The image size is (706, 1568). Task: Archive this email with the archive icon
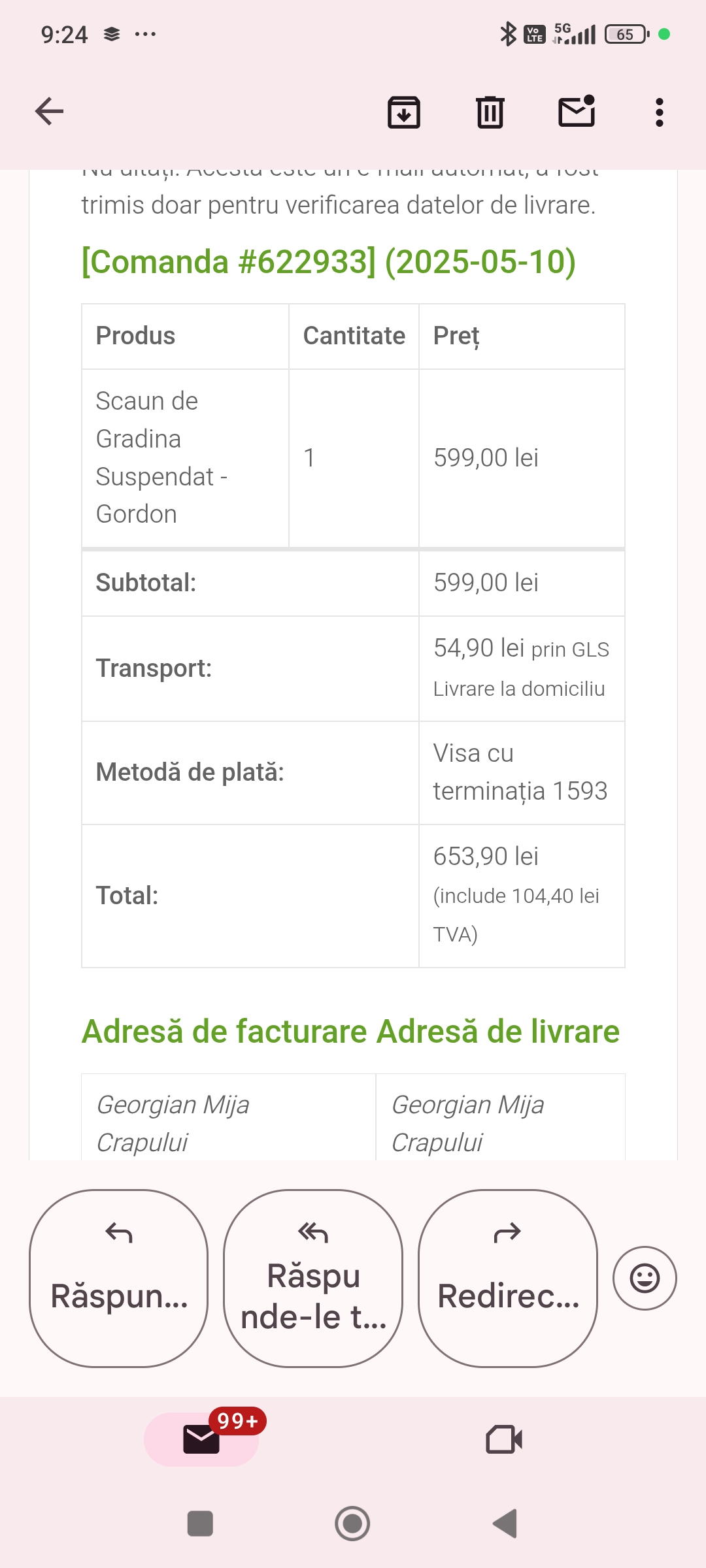pyautogui.click(x=404, y=112)
